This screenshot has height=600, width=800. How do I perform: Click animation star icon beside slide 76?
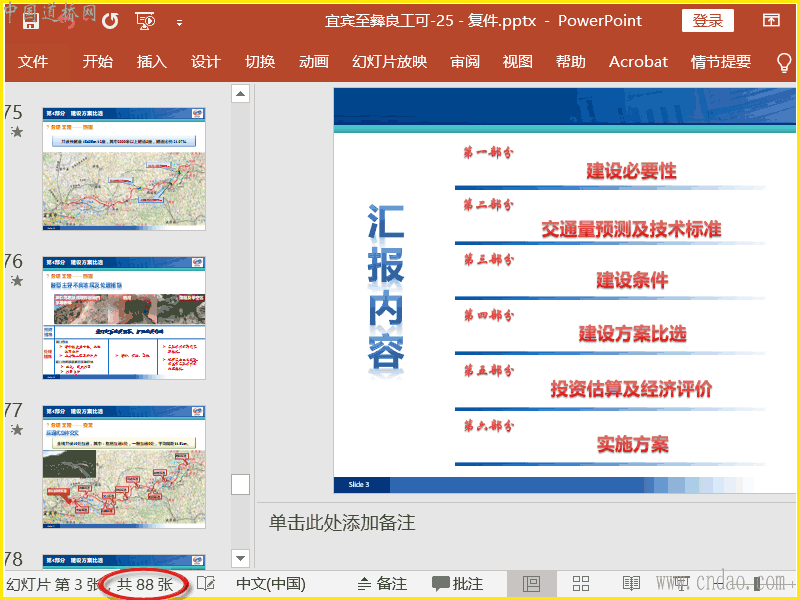coord(17,281)
